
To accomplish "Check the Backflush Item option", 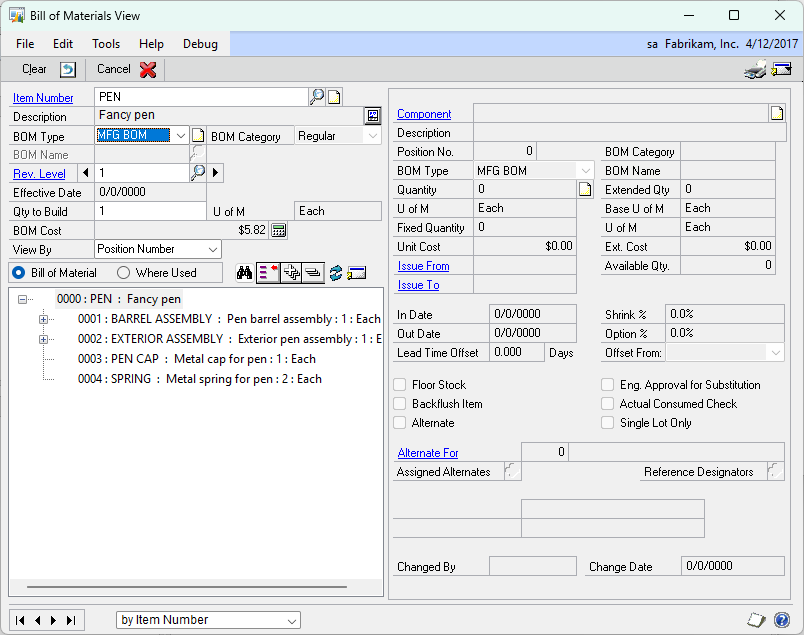I will pyautogui.click(x=398, y=404).
